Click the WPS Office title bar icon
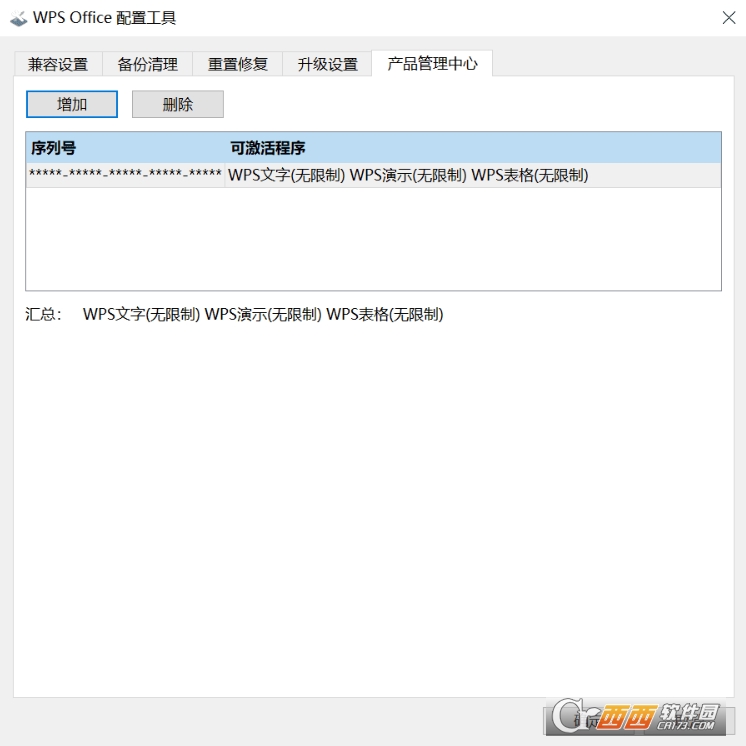This screenshot has width=746, height=746. pyautogui.click(x=18, y=18)
